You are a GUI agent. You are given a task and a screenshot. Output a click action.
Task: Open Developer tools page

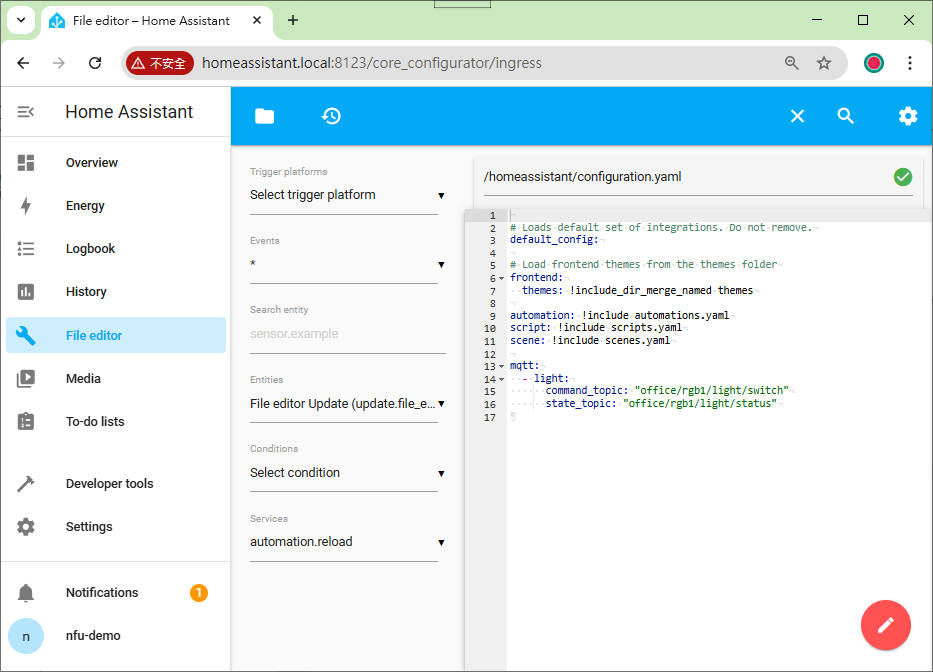109,484
